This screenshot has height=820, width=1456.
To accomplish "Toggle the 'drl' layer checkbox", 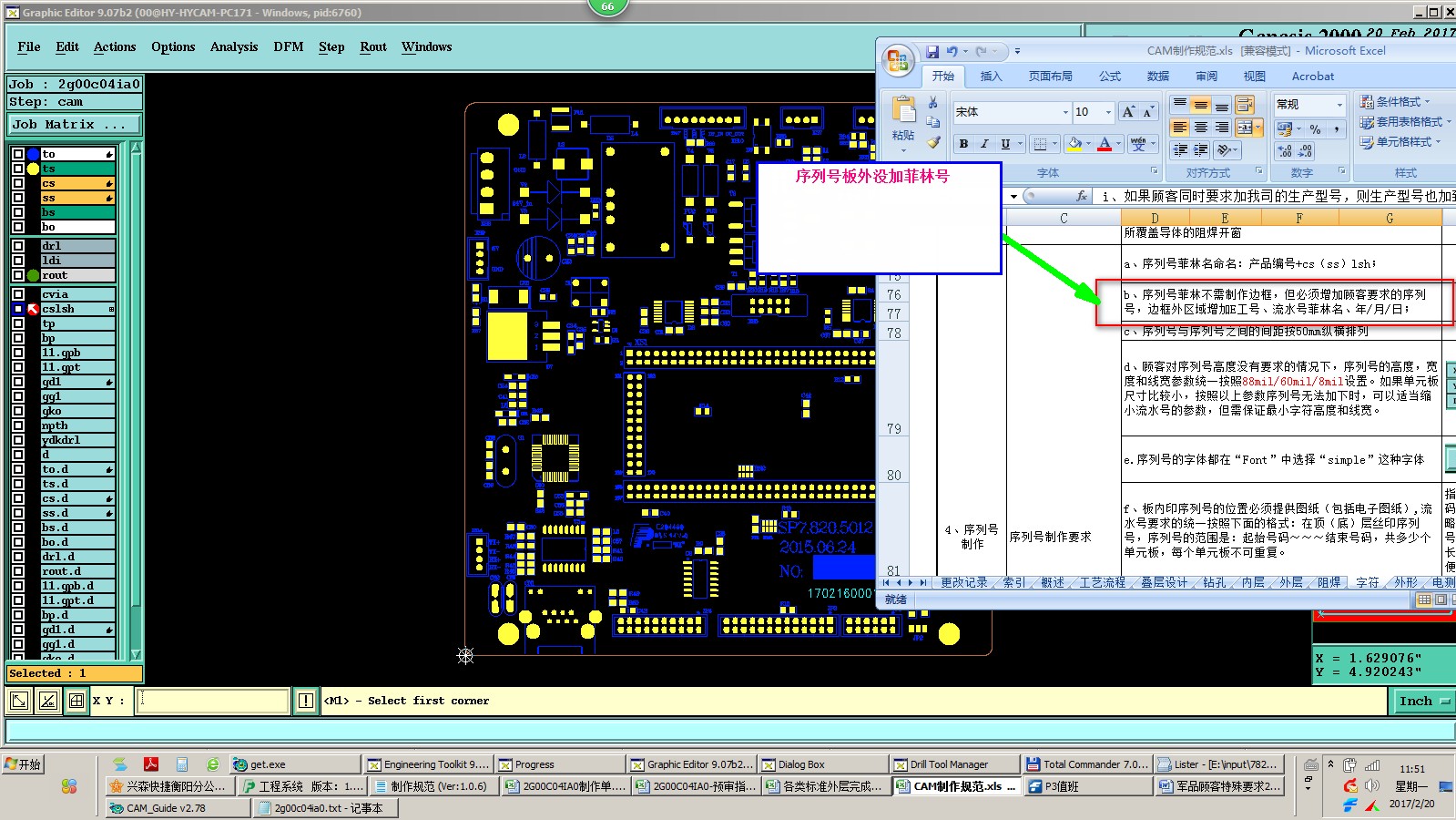I will click(x=18, y=246).
